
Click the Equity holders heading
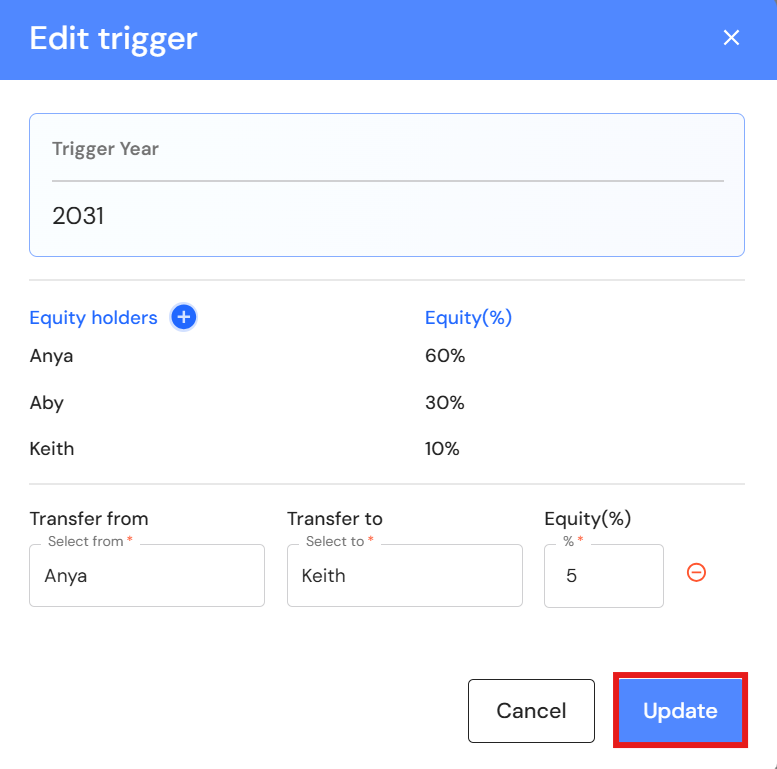click(94, 318)
